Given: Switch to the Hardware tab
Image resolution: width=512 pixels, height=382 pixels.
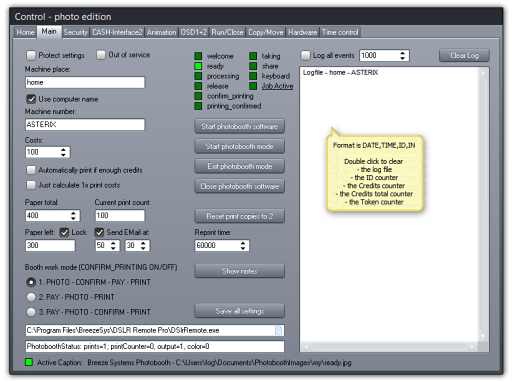Looking at the screenshot, I should (x=302, y=32).
